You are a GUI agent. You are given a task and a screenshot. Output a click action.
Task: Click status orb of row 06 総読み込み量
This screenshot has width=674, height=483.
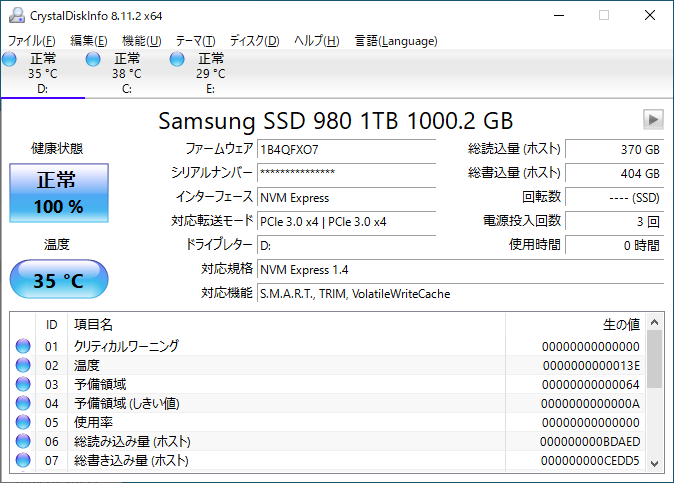click(x=23, y=441)
